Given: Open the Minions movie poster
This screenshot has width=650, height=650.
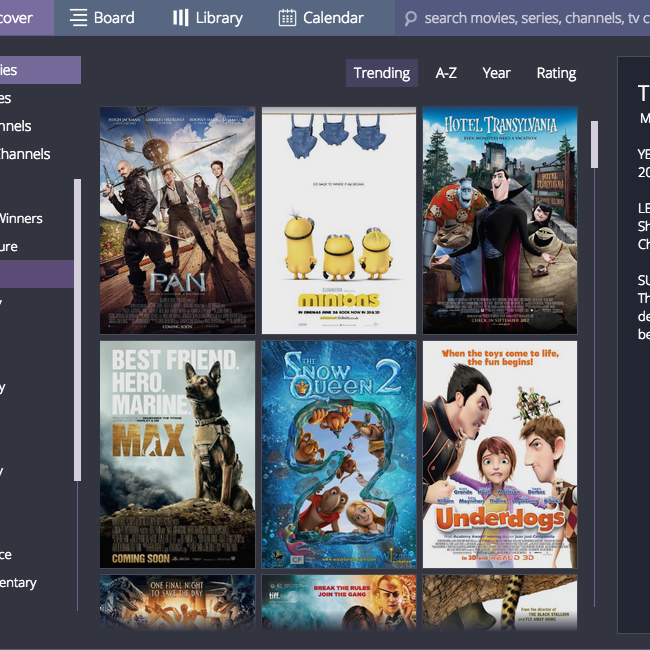Looking at the screenshot, I should [339, 220].
